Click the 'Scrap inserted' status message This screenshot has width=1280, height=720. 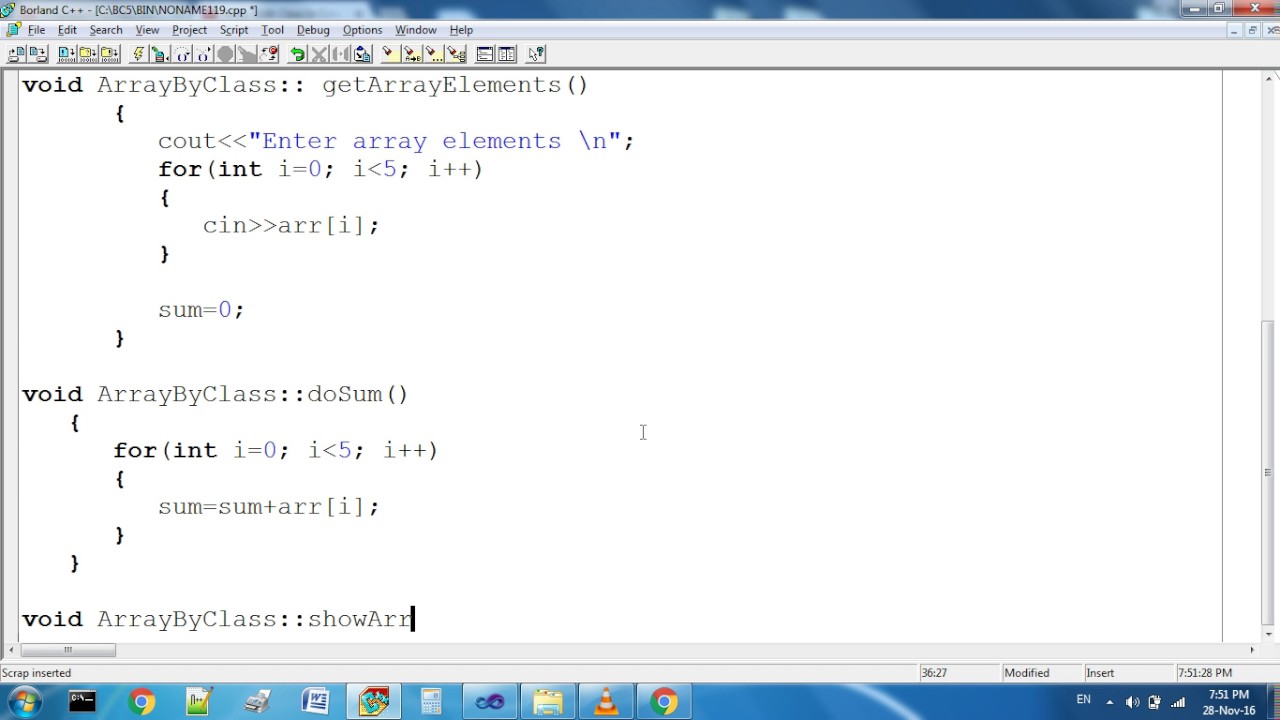pyautogui.click(x=36, y=673)
